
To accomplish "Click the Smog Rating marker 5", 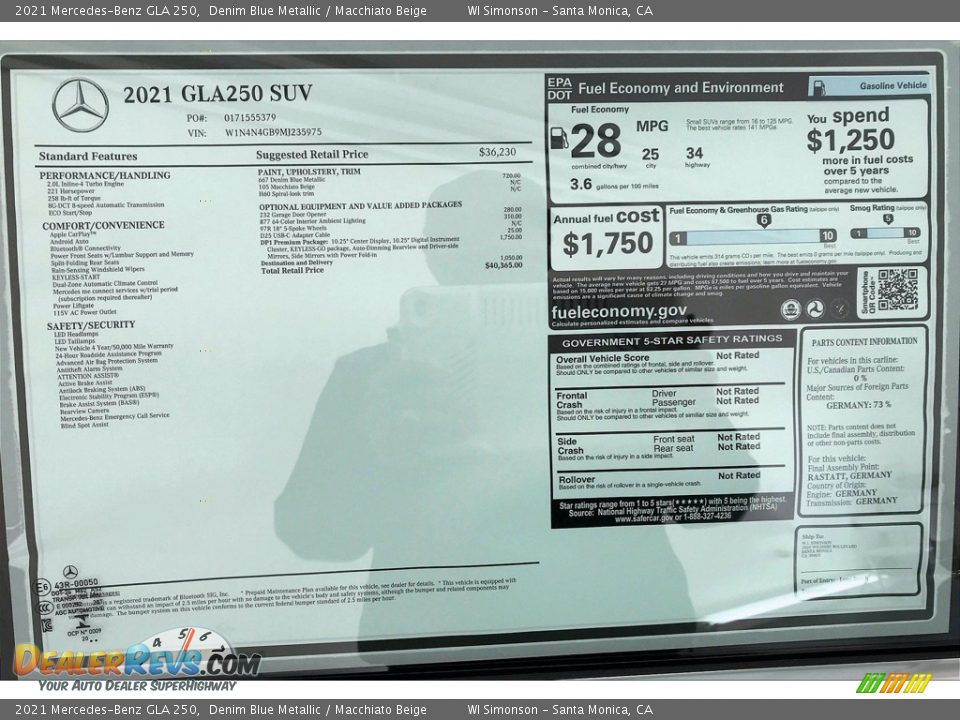I will 888,219.
